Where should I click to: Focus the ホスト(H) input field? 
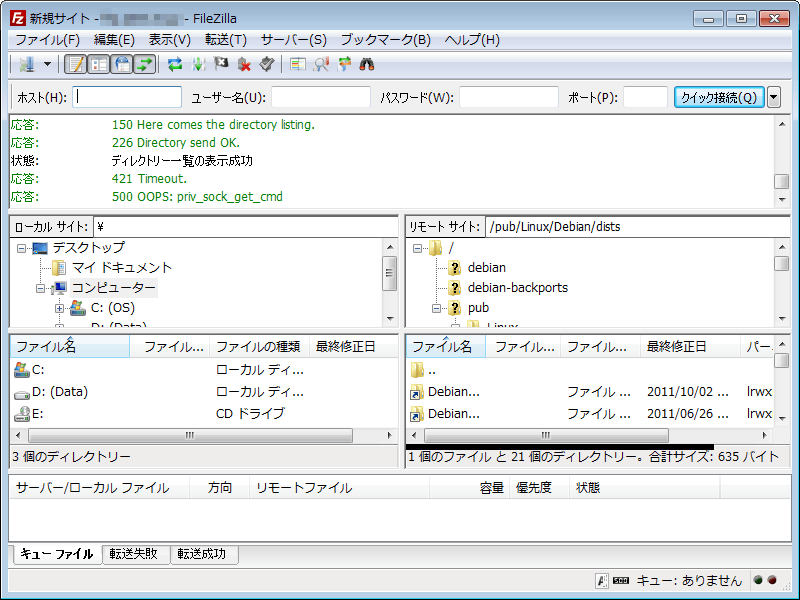coord(127,97)
